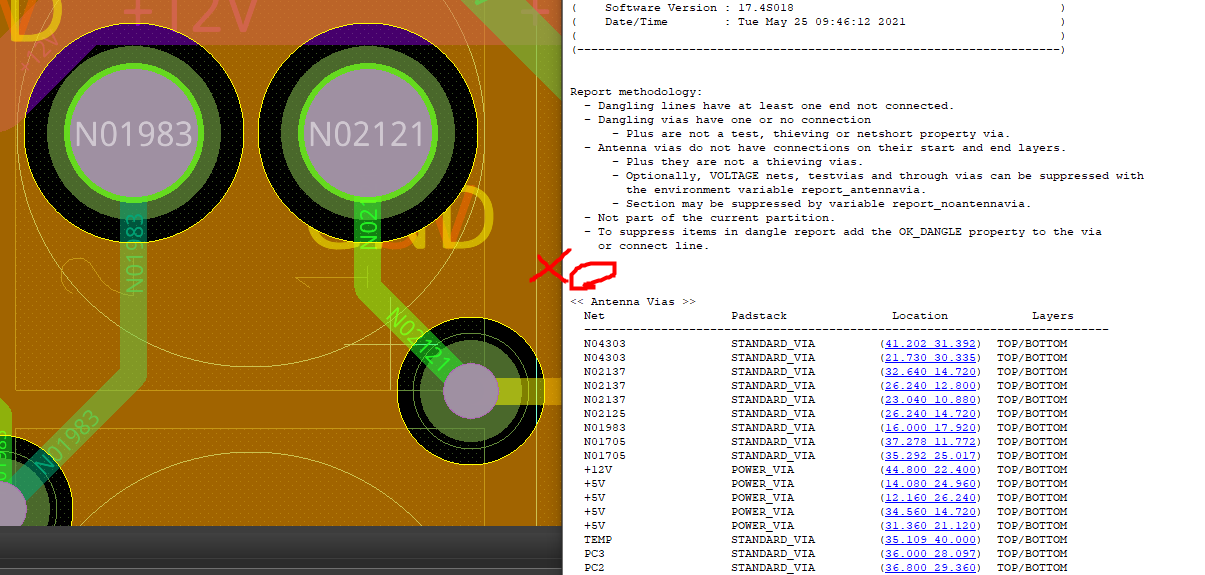
Task: Follow location link 34.560 14.720
Action: coord(931,511)
